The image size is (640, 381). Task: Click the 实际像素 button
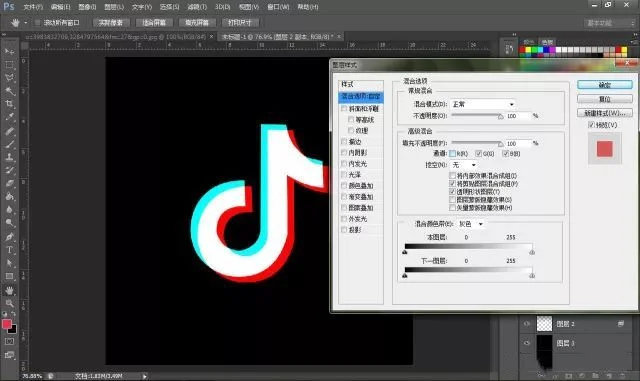(x=111, y=23)
